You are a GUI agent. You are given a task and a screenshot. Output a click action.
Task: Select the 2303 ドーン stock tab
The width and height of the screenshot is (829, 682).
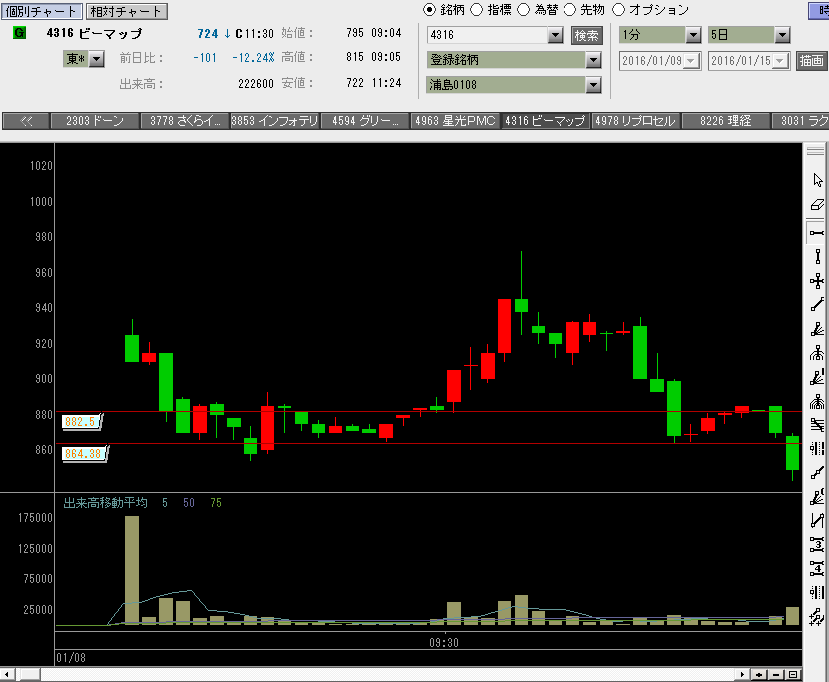pyautogui.click(x=95, y=121)
